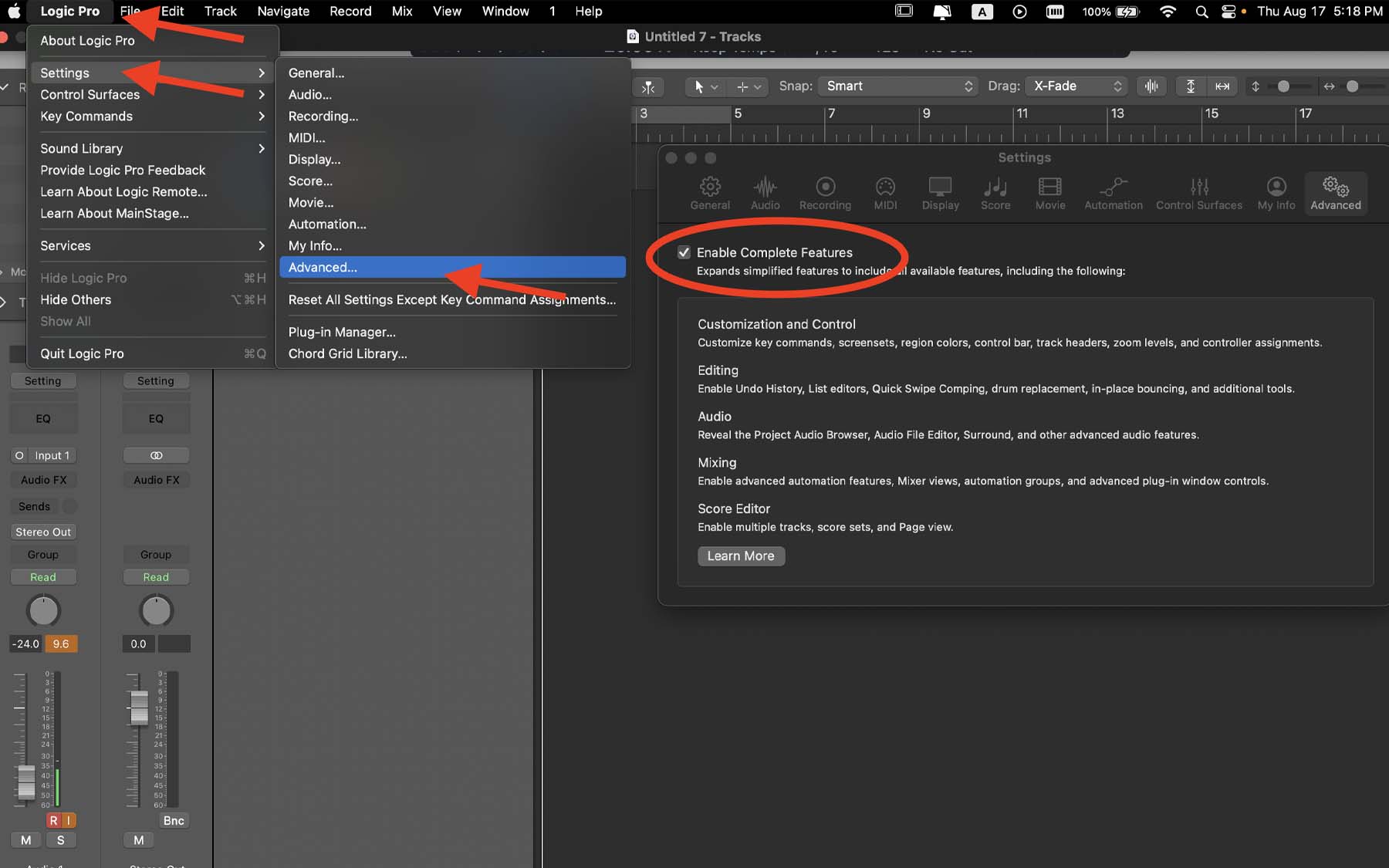Click the Stereo Out output button
This screenshot has height=868, width=1389.
(x=43, y=532)
